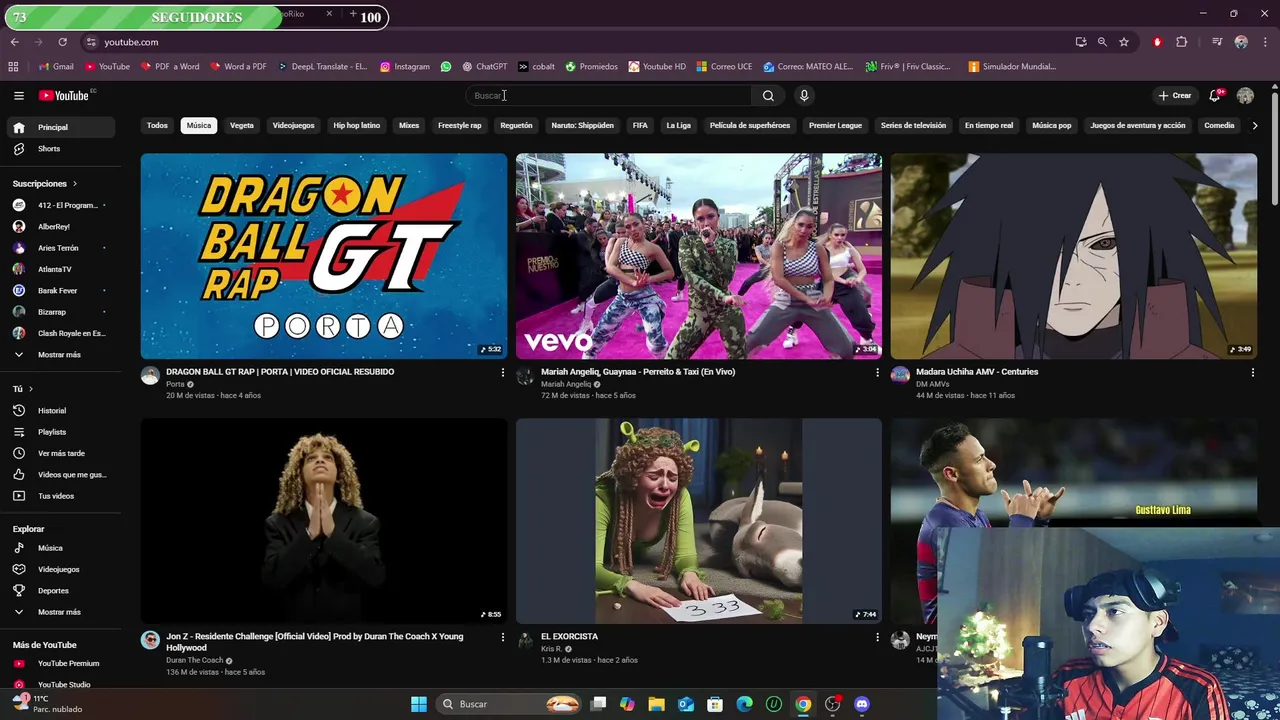Open options for Madara Uchiha AMV video

pyautogui.click(x=1252, y=372)
